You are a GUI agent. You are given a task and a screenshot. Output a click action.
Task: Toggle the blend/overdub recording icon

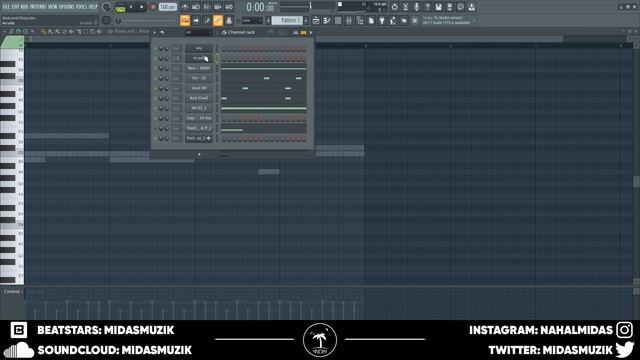218,7
